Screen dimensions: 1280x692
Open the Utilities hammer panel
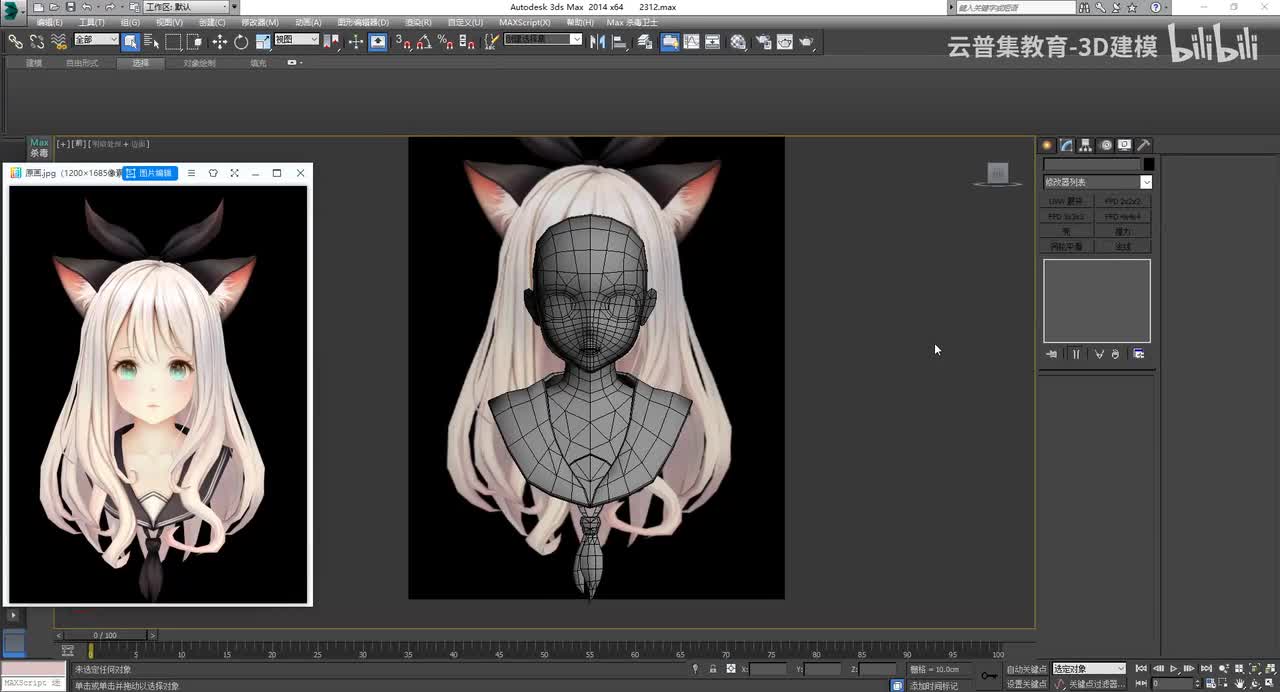click(x=1144, y=145)
